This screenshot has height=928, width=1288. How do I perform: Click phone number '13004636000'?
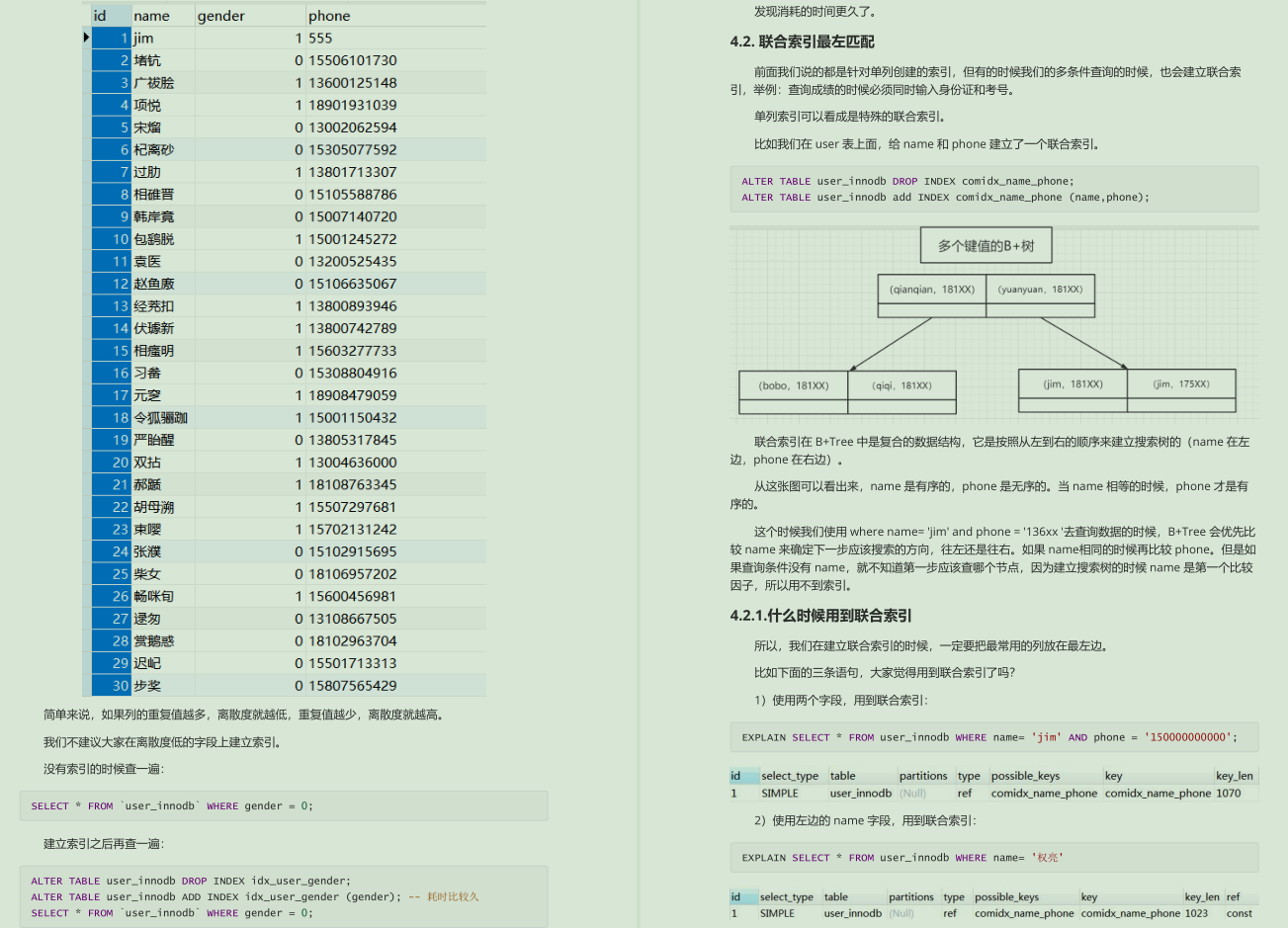point(353,463)
